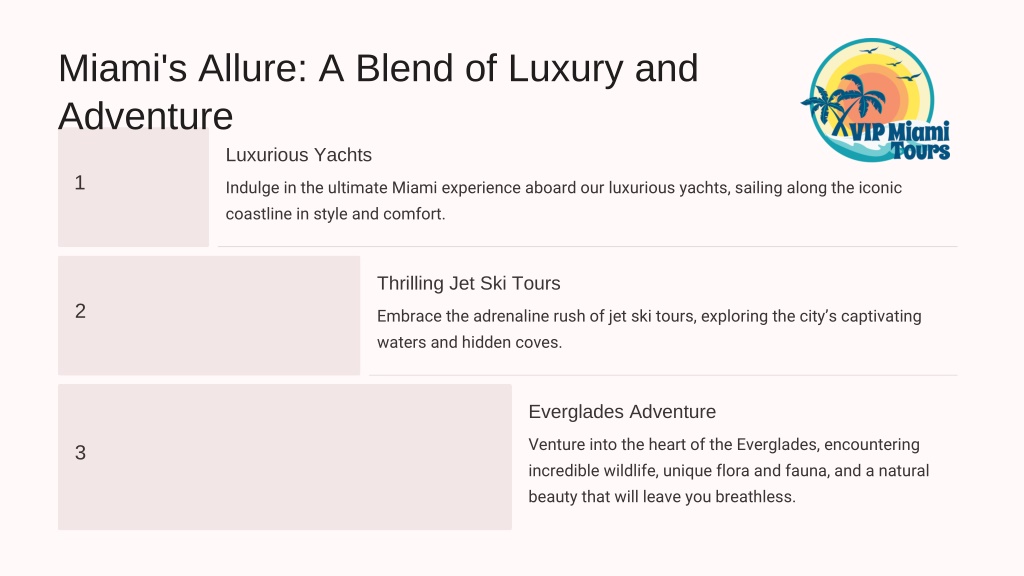The height and width of the screenshot is (576, 1024).
Task: Select the number 2 block
Action: [209, 315]
